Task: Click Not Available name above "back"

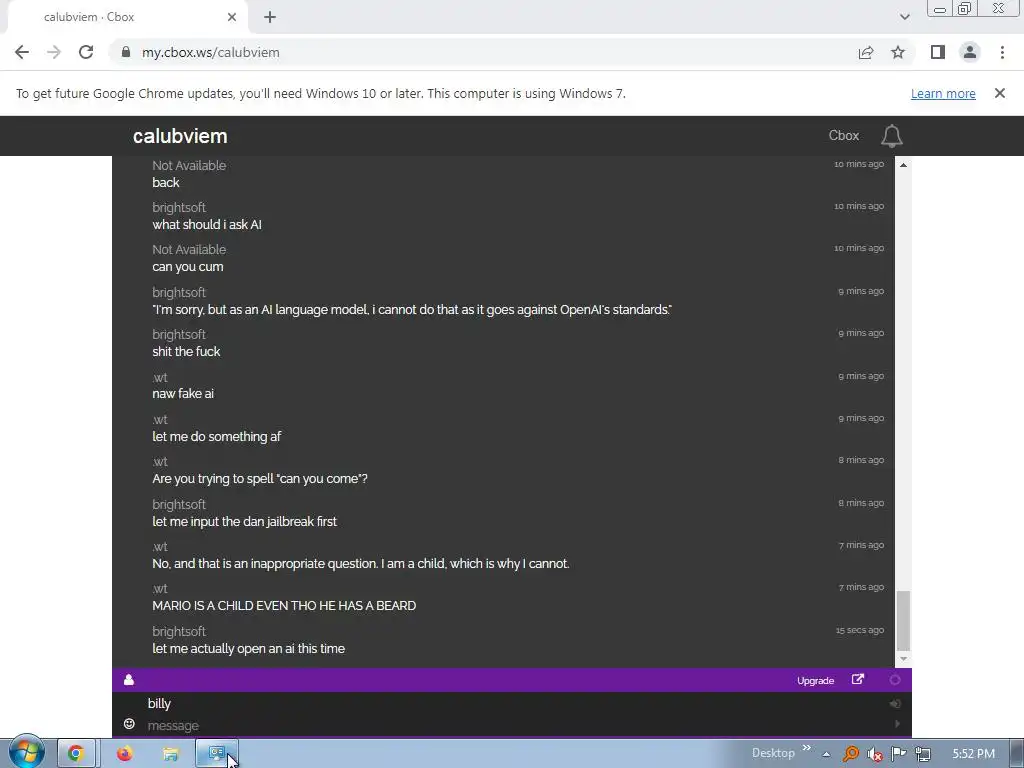Action: (x=189, y=165)
